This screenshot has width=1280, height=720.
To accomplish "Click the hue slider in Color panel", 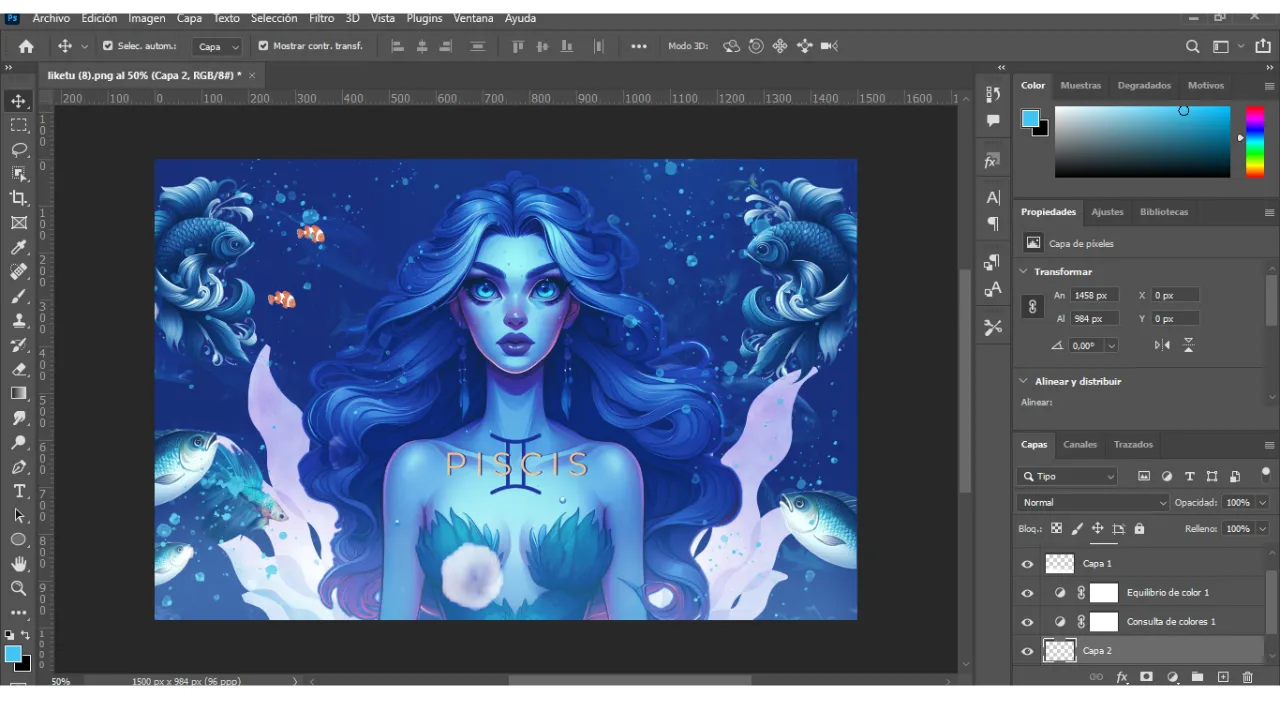I will [x=1254, y=141].
